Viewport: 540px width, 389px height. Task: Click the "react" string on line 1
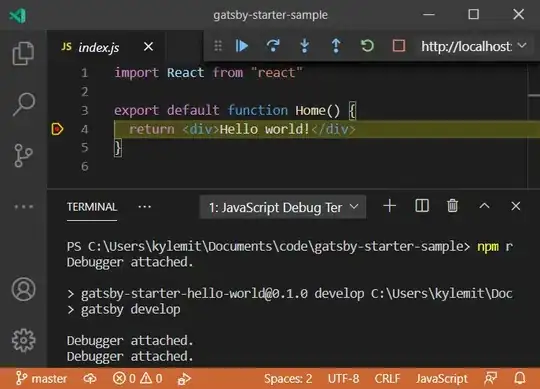[x=277, y=73]
